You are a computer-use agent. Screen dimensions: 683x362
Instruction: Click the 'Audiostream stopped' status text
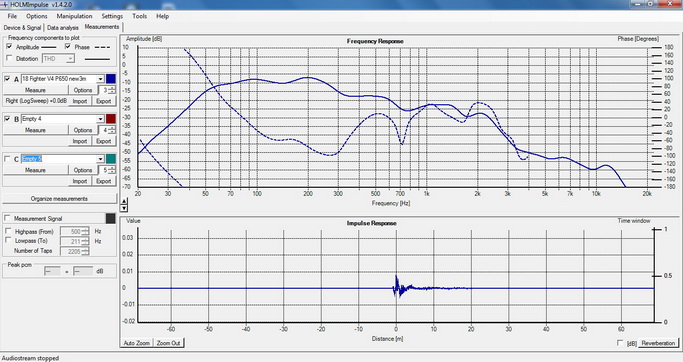[x=30, y=358]
